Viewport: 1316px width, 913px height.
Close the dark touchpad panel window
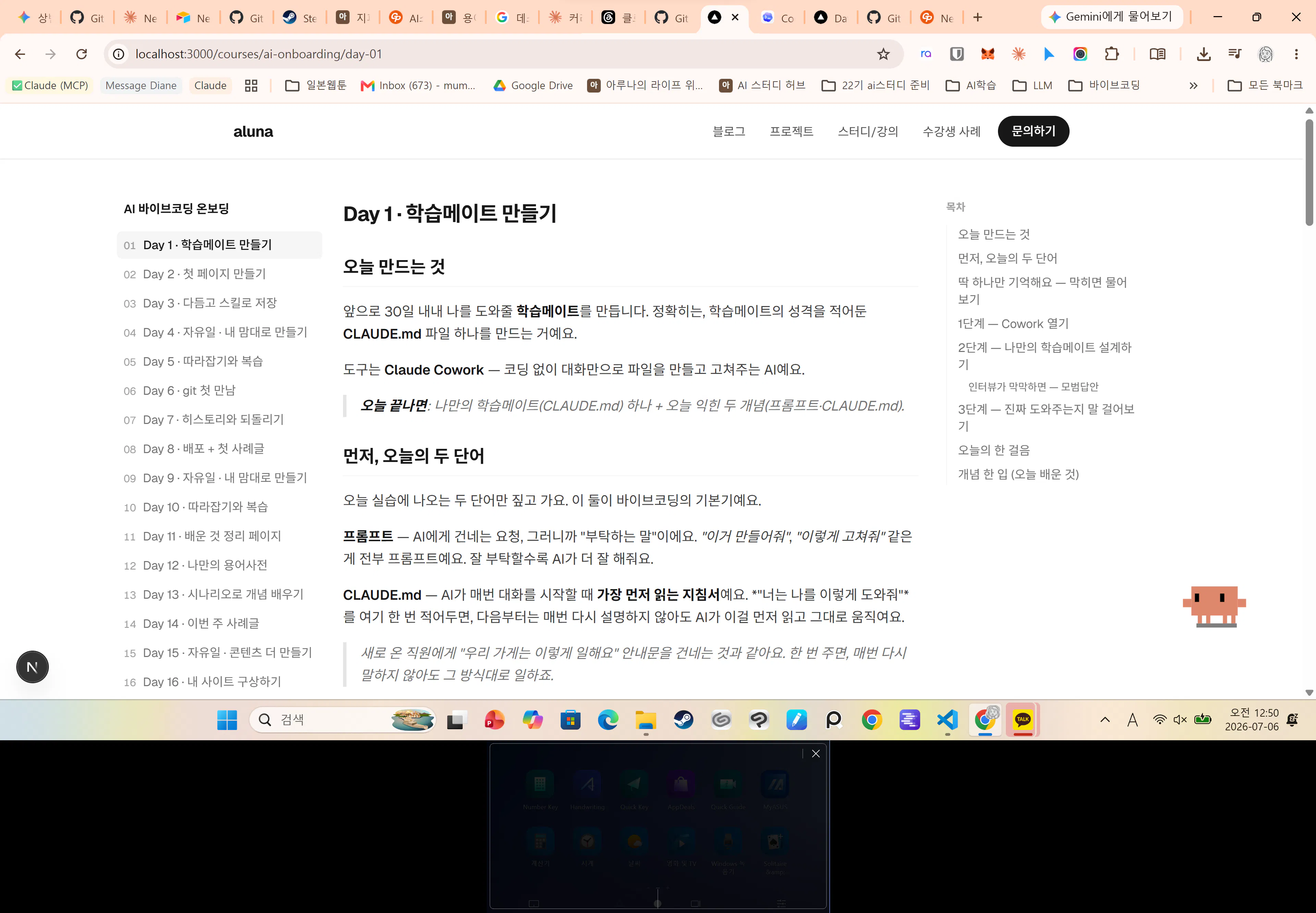[816, 753]
